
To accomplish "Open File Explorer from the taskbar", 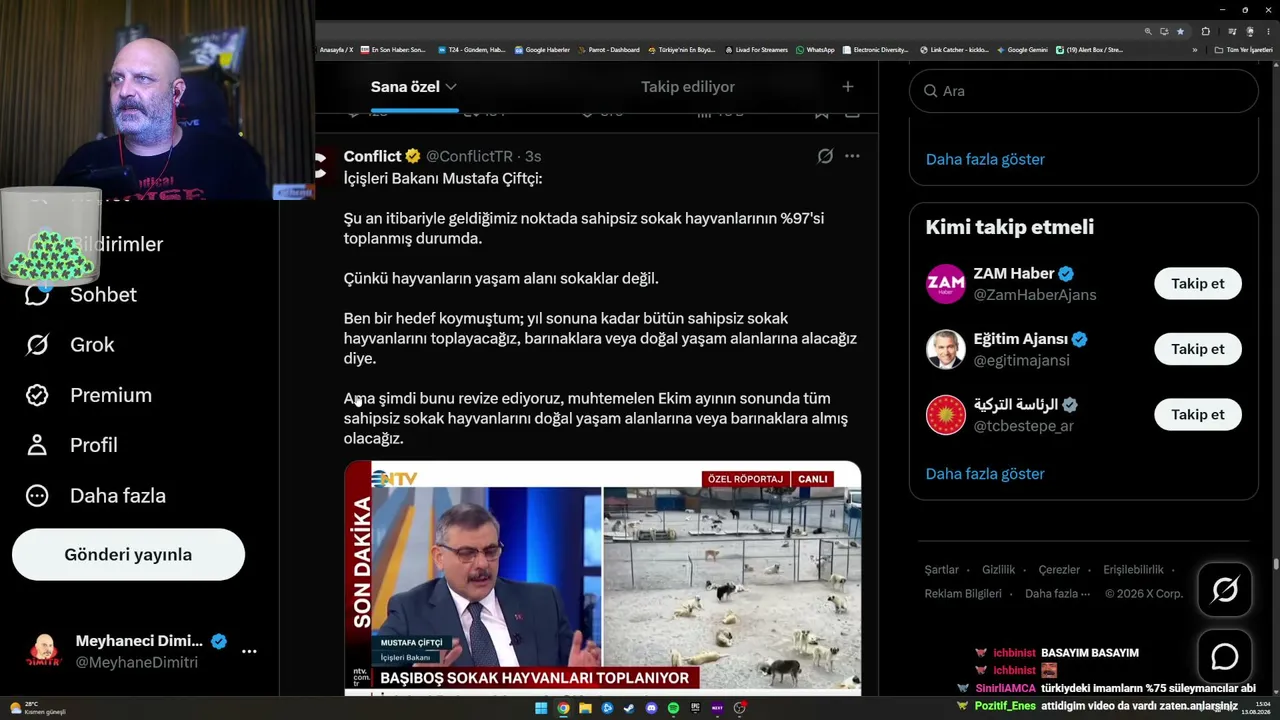I will point(585,708).
